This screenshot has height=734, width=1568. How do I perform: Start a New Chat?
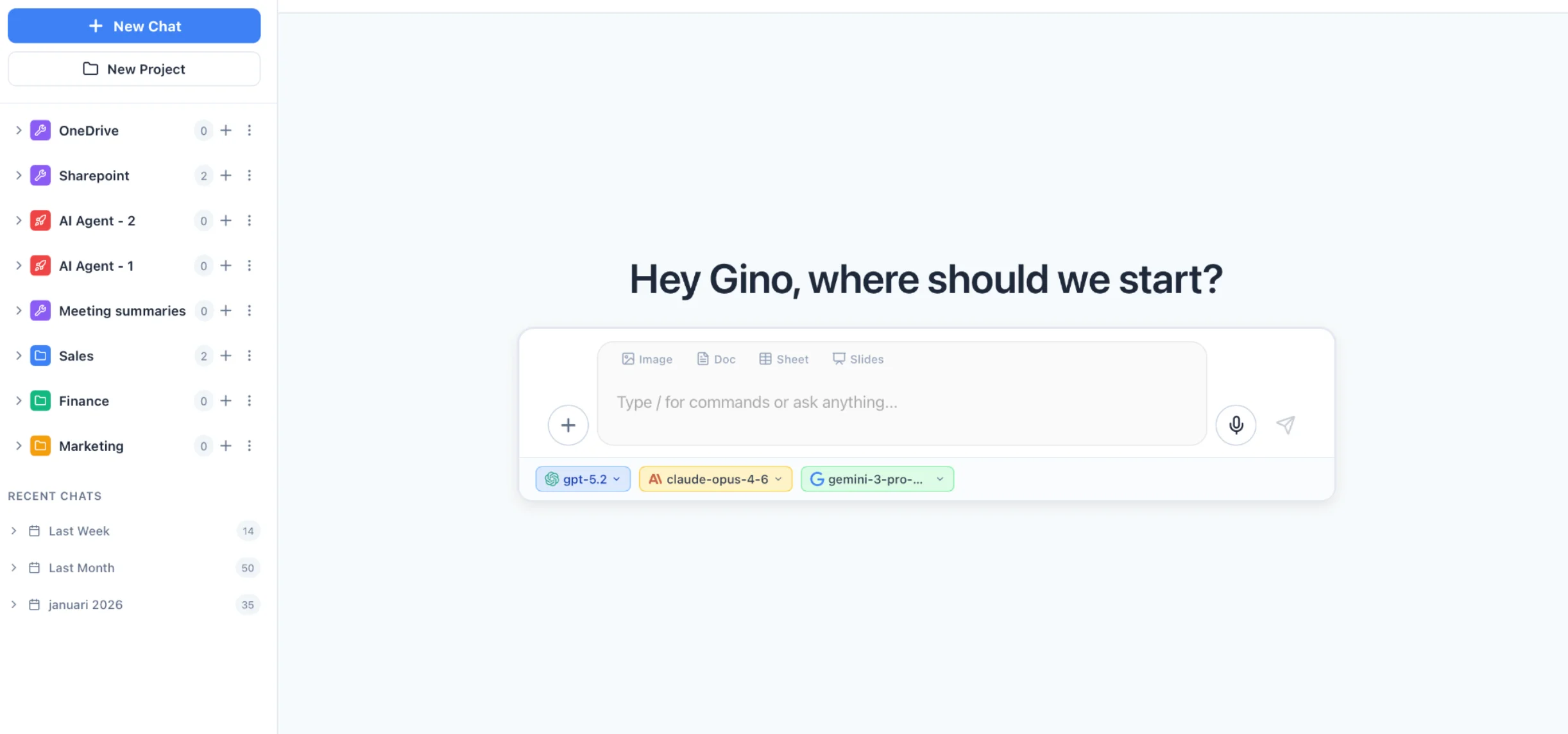pyautogui.click(x=134, y=26)
